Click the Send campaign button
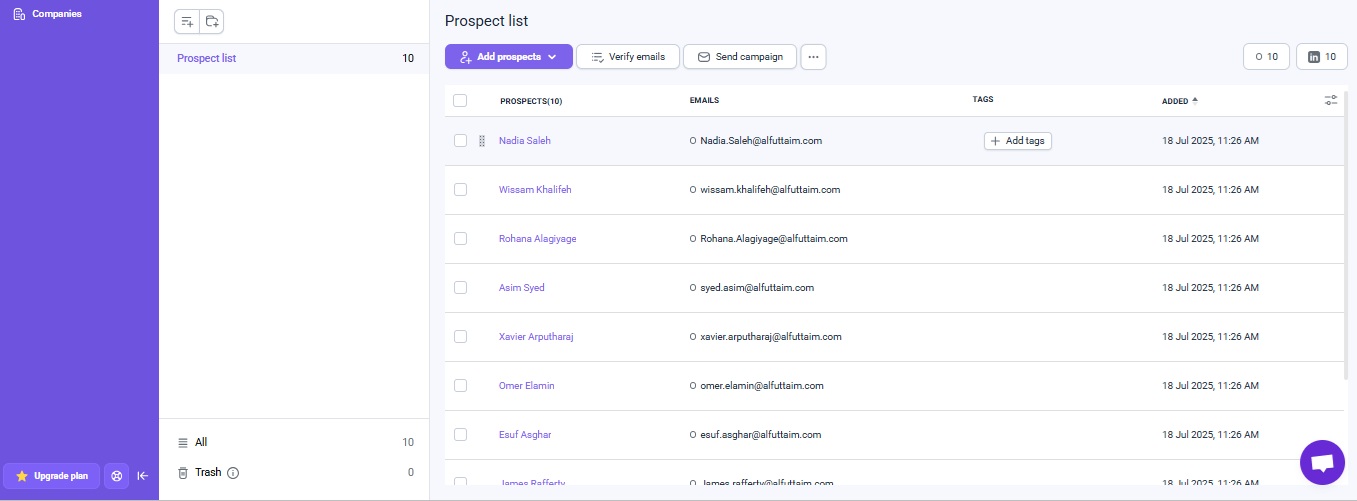This screenshot has width=1357, height=501. [x=739, y=57]
